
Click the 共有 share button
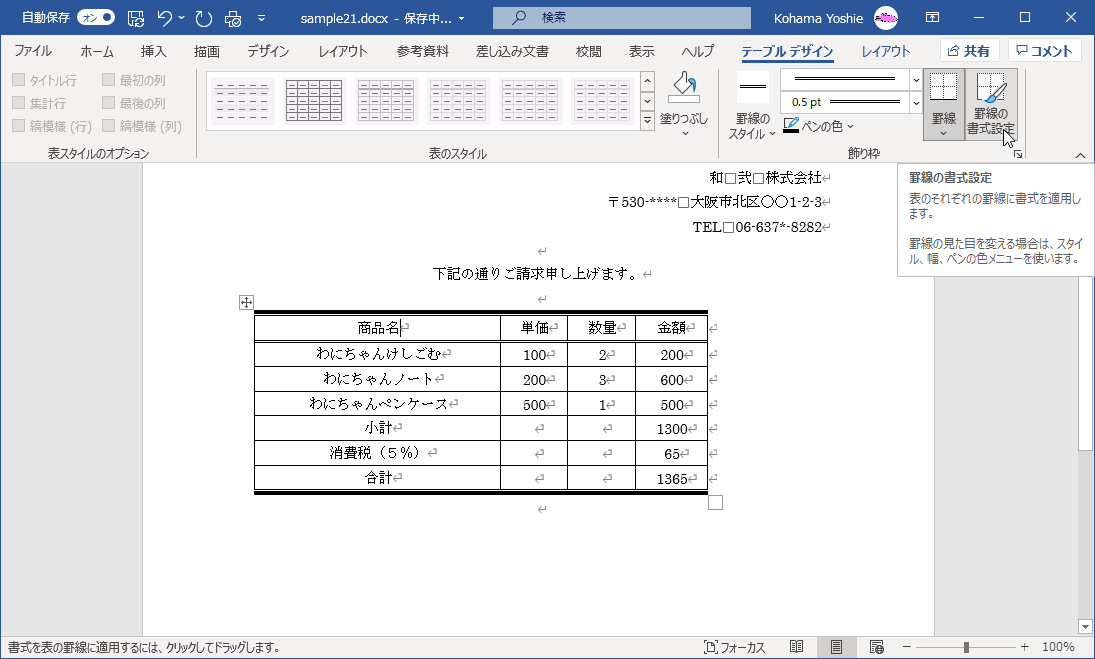point(969,50)
